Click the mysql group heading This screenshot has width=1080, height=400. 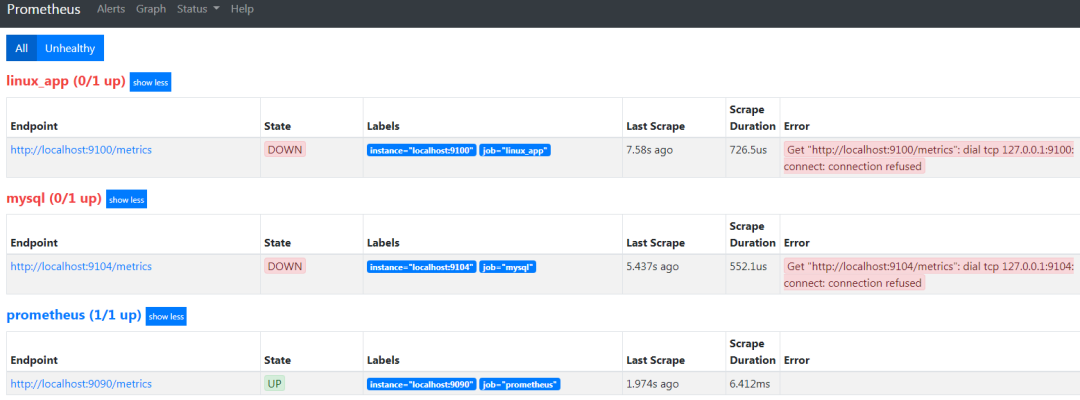53,198
